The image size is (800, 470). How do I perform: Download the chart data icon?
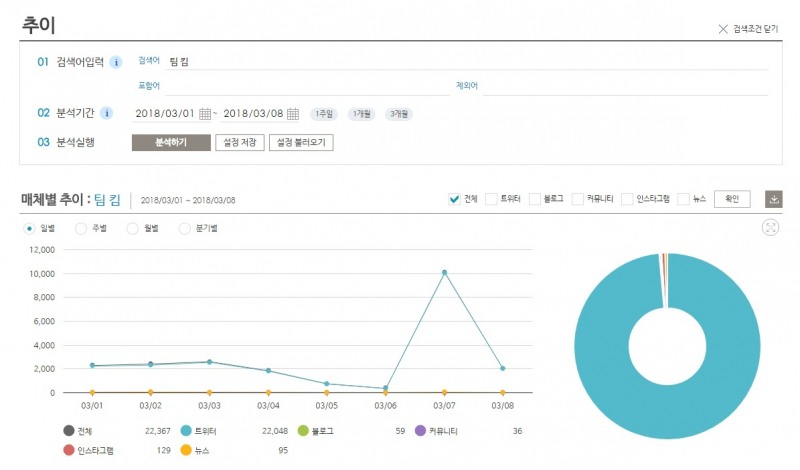pos(773,199)
